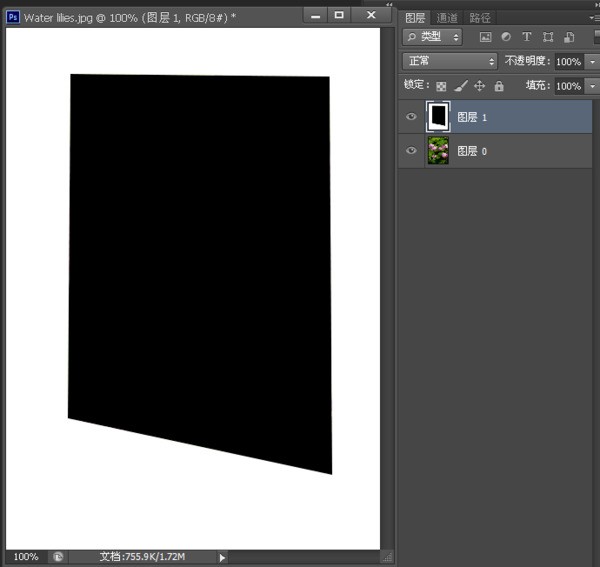
Task: Close the Water lilies.jpg document window
Action: 371,16
